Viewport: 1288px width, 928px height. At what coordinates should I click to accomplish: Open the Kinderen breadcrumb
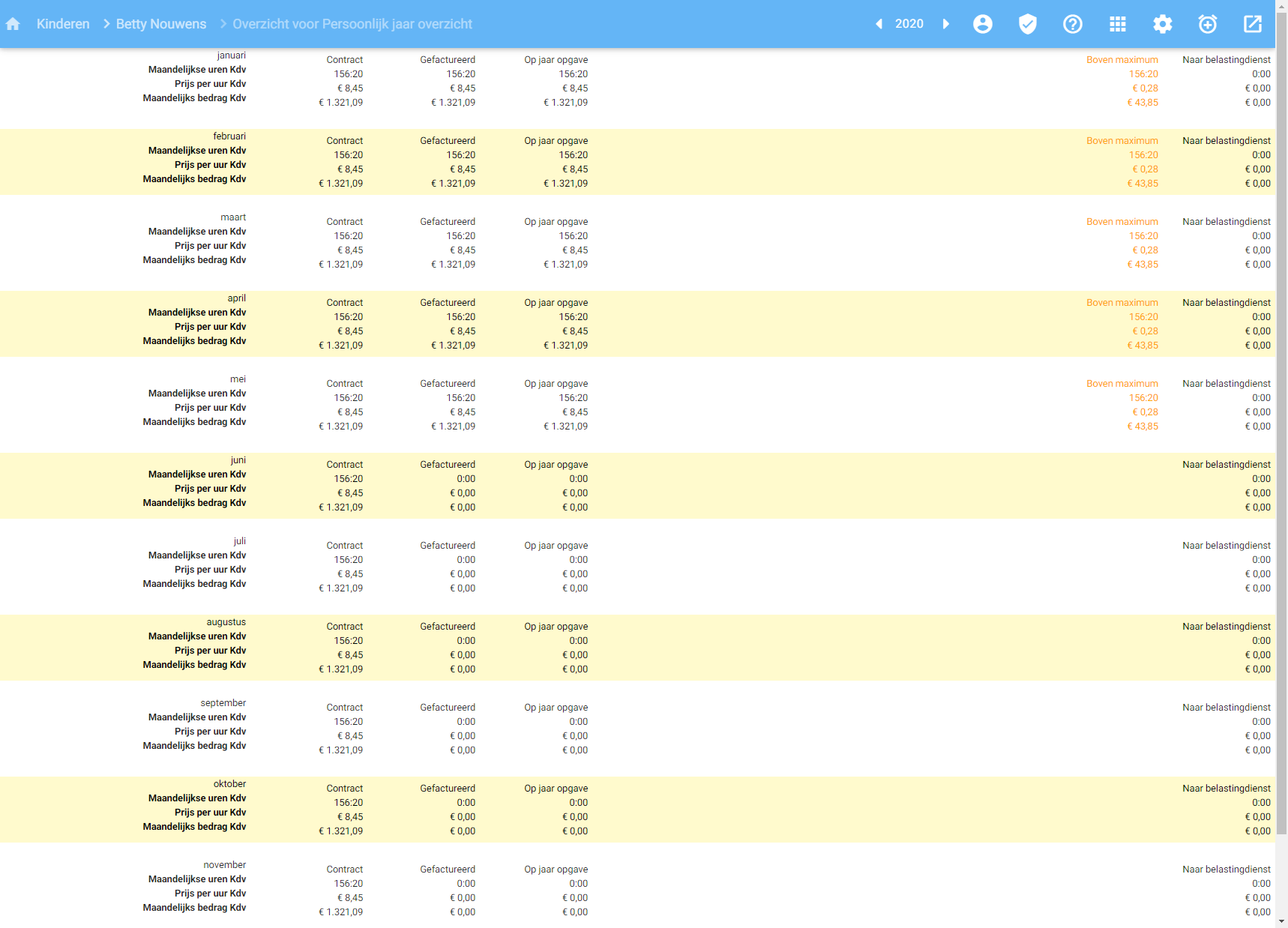tap(63, 24)
